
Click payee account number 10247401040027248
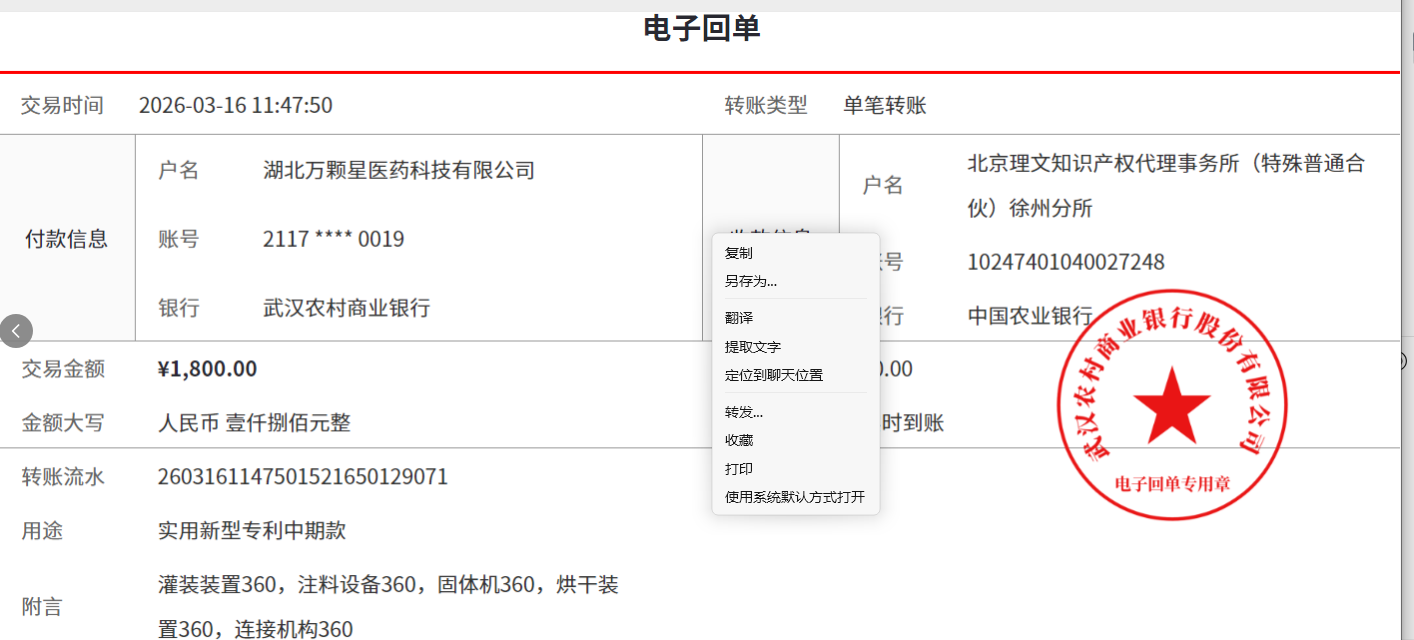[x=1065, y=262]
